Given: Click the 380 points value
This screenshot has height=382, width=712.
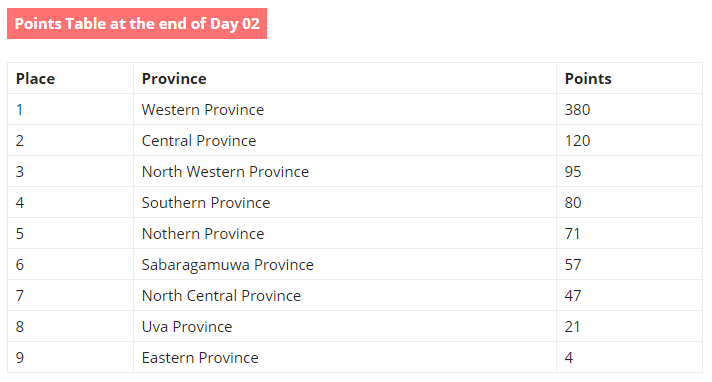Looking at the screenshot, I should [x=577, y=109].
